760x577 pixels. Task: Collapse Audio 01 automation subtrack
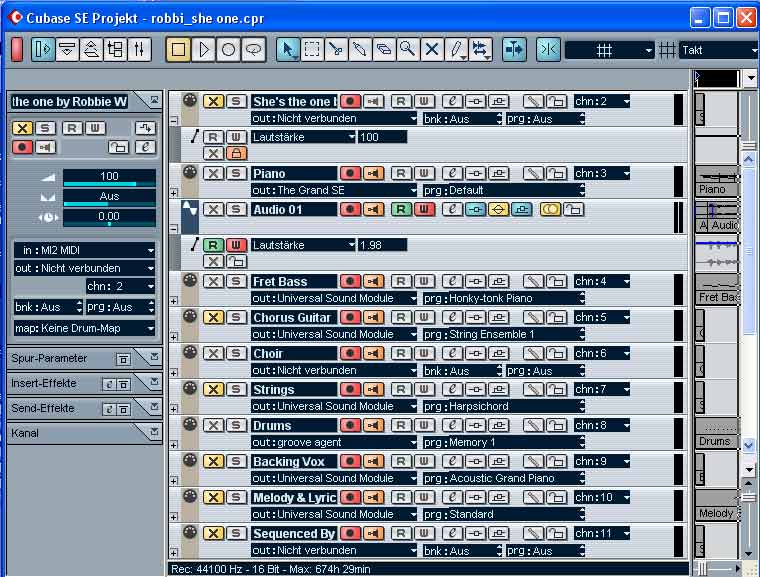tap(174, 228)
